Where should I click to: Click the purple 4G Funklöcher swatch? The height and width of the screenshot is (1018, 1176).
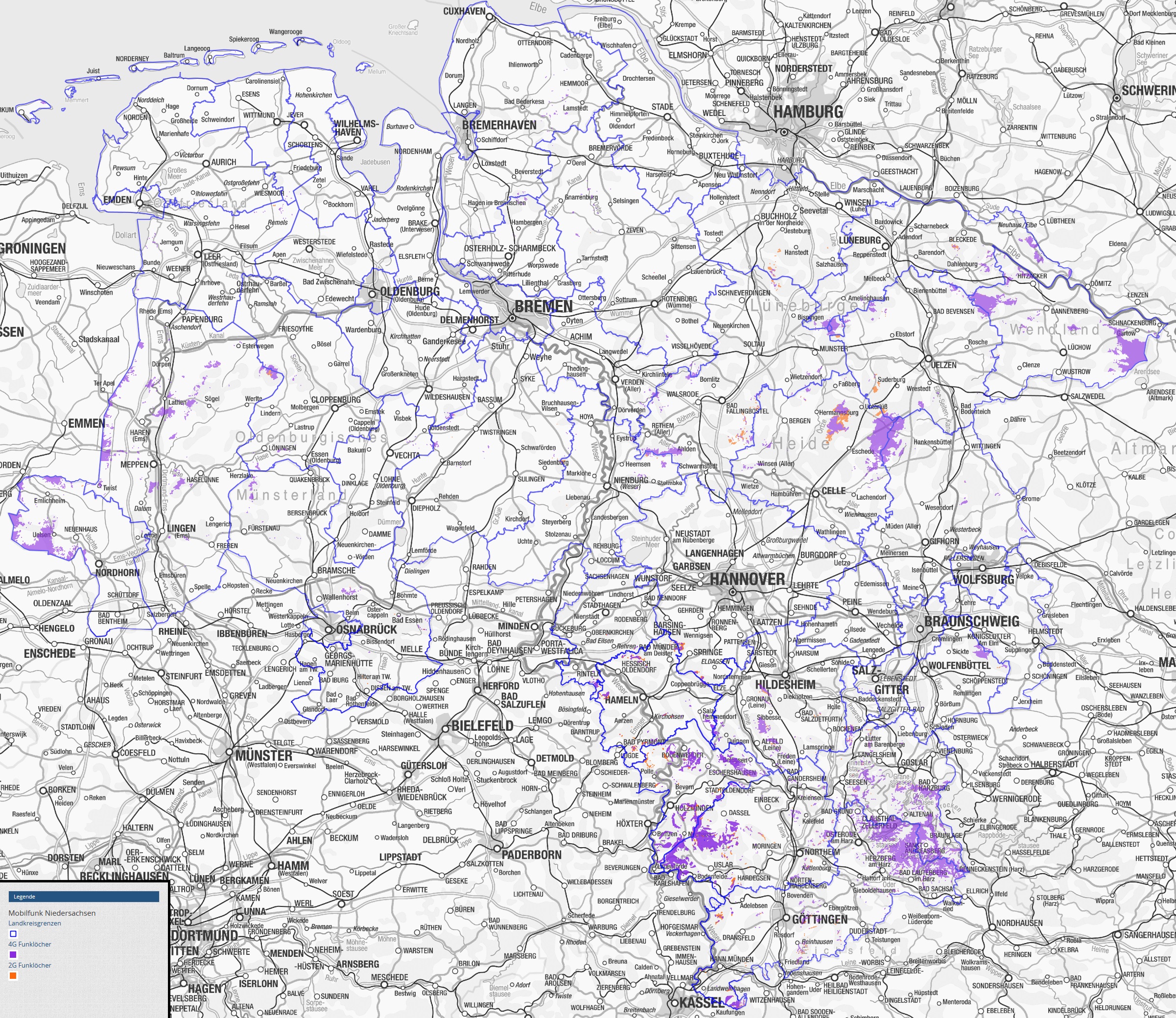coord(13,954)
